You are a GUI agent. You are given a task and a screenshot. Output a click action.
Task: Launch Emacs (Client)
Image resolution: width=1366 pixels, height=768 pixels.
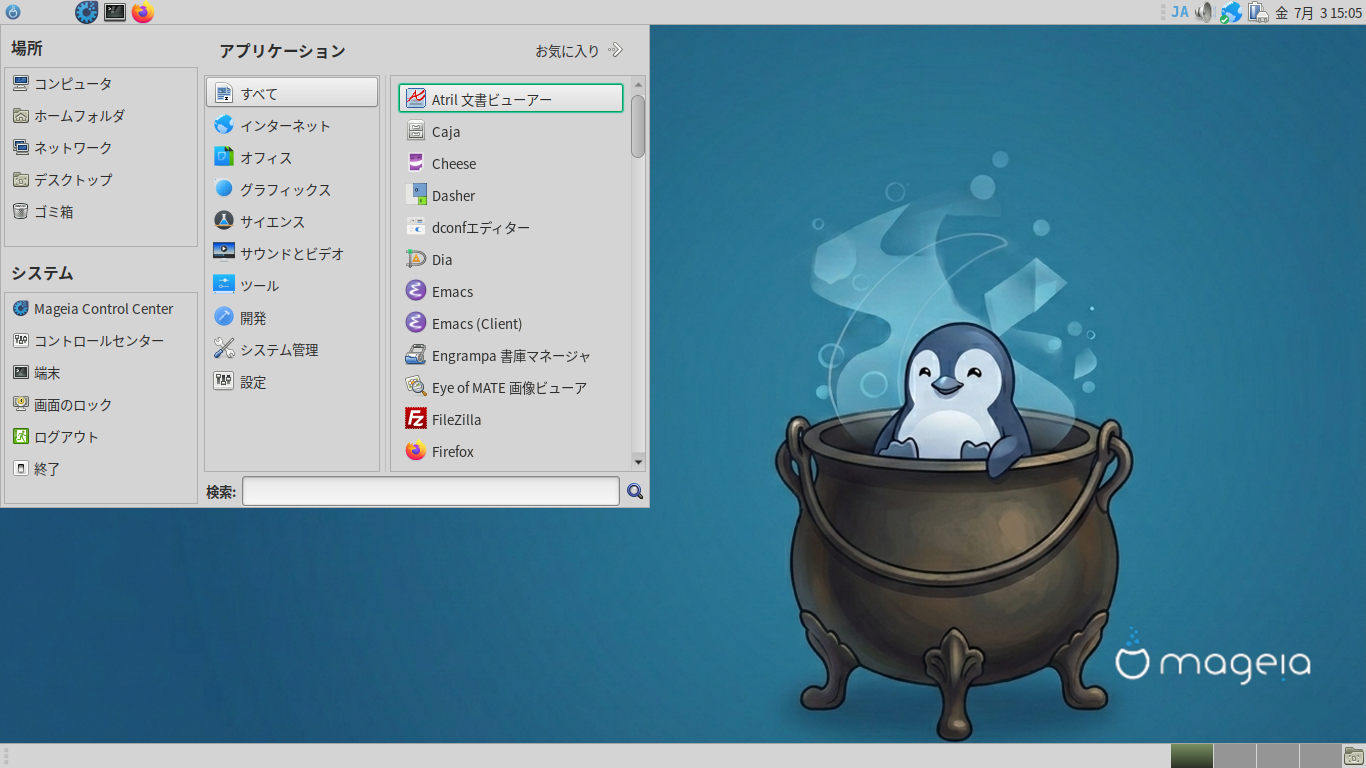click(510, 323)
